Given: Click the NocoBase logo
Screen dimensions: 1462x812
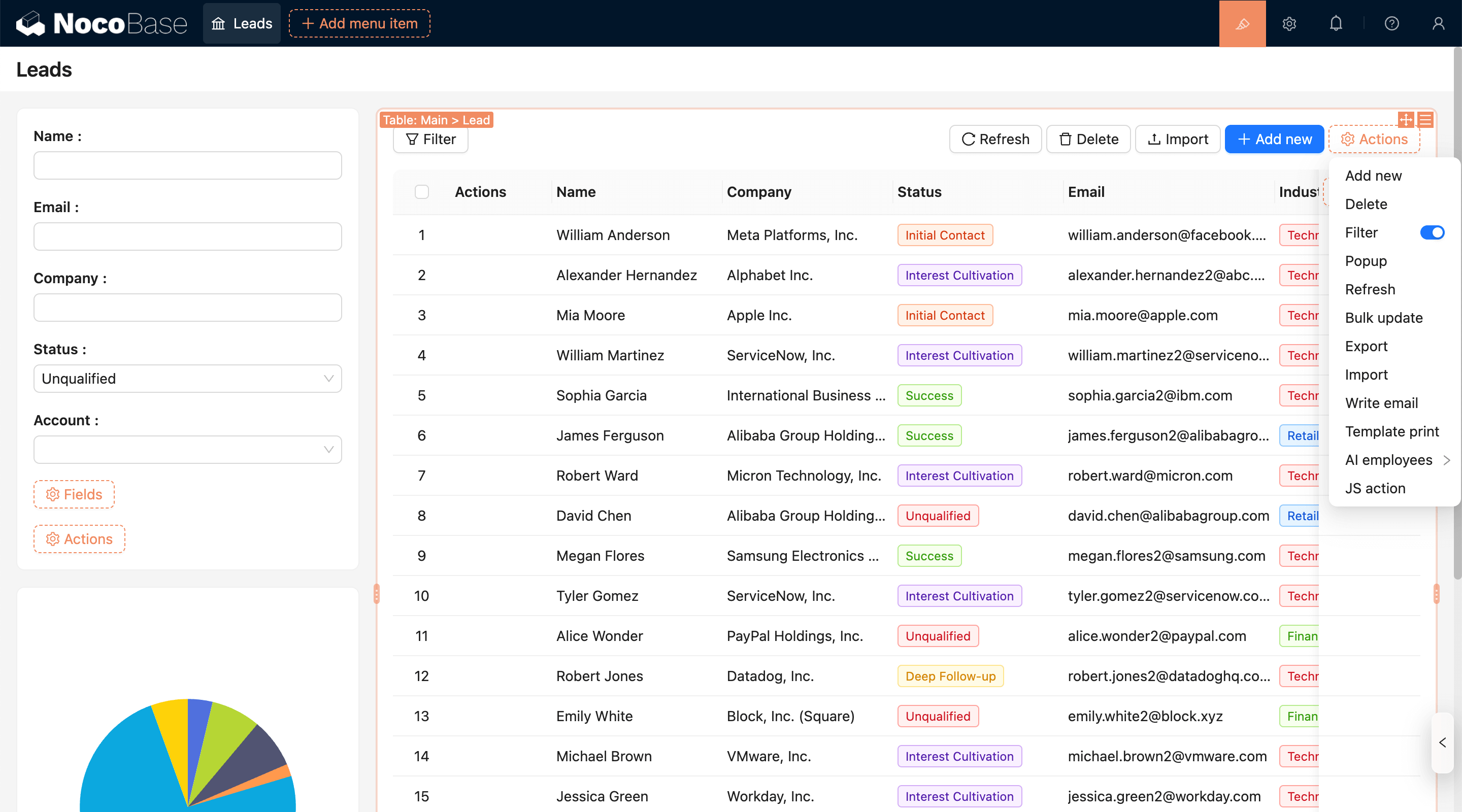Looking at the screenshot, I should pos(101,23).
